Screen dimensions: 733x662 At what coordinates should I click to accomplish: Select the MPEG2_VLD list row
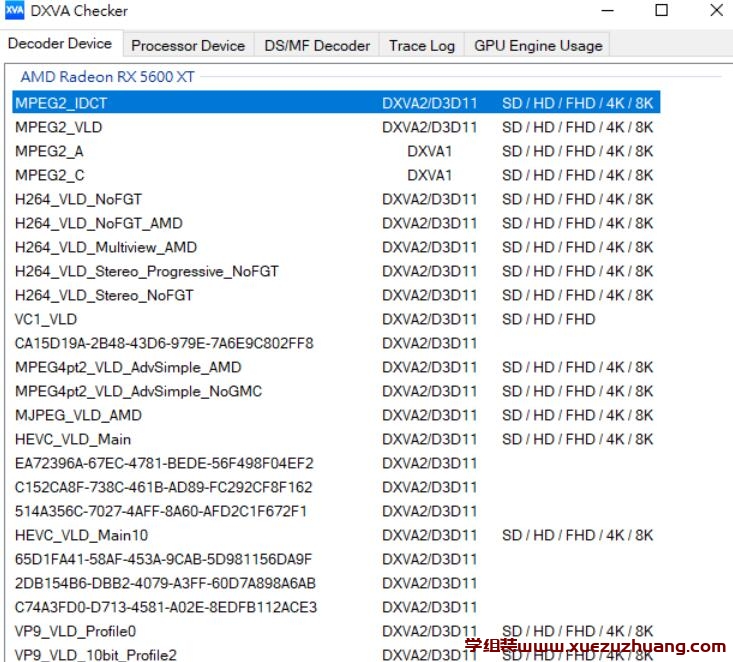(58, 127)
